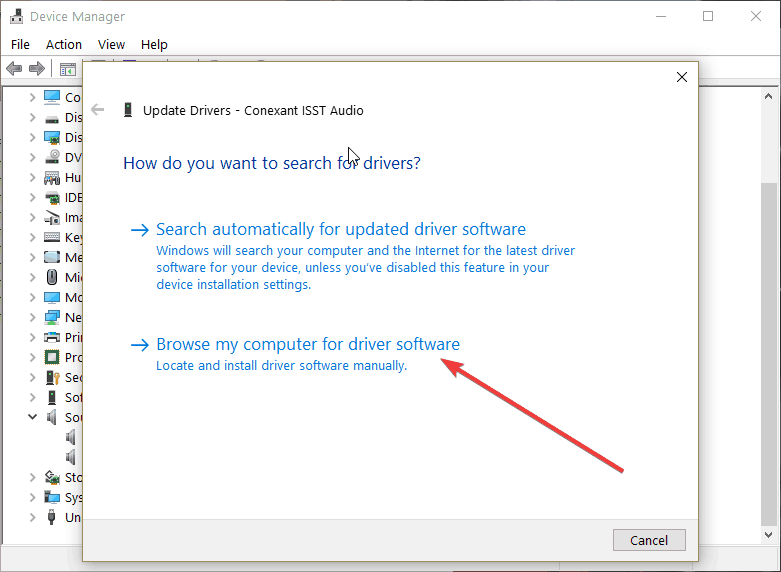Image resolution: width=781 pixels, height=572 pixels.
Task: Click the Sound controllers speaker icon
Action: pyautogui.click(x=52, y=417)
